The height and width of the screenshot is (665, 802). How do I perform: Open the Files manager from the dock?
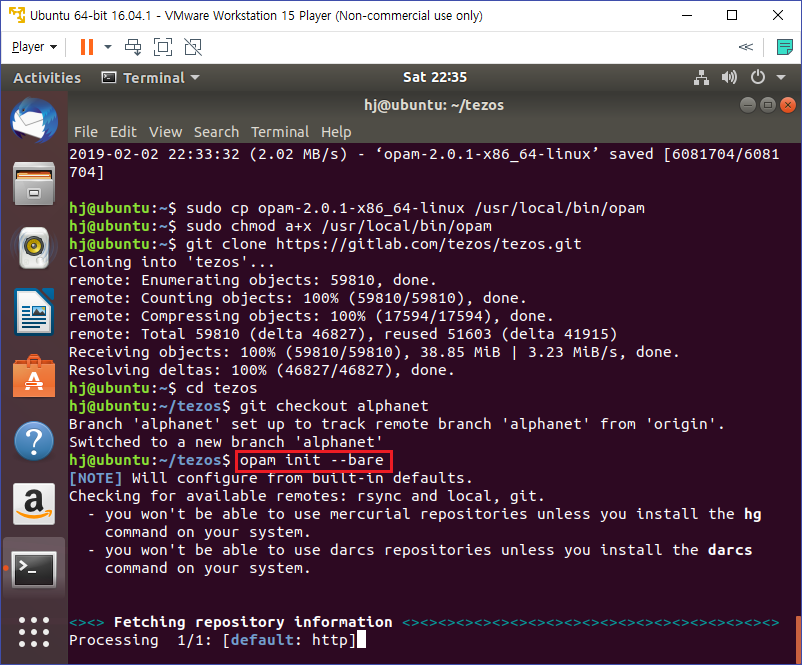point(34,184)
